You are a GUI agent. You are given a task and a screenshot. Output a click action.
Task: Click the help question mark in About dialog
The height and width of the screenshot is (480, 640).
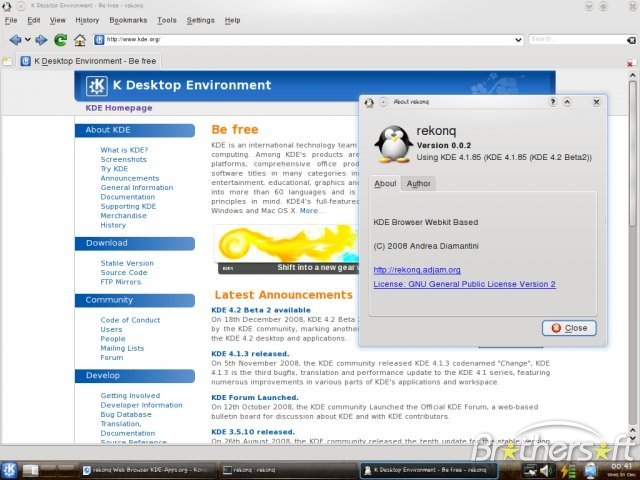[552, 102]
